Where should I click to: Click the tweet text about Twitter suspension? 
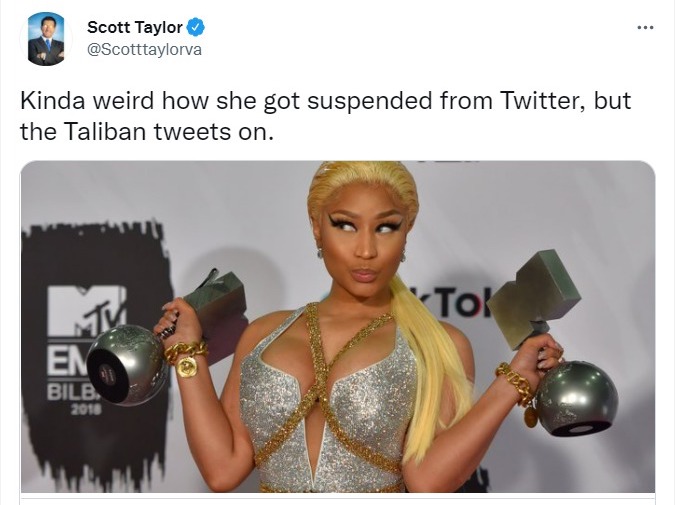(x=325, y=116)
